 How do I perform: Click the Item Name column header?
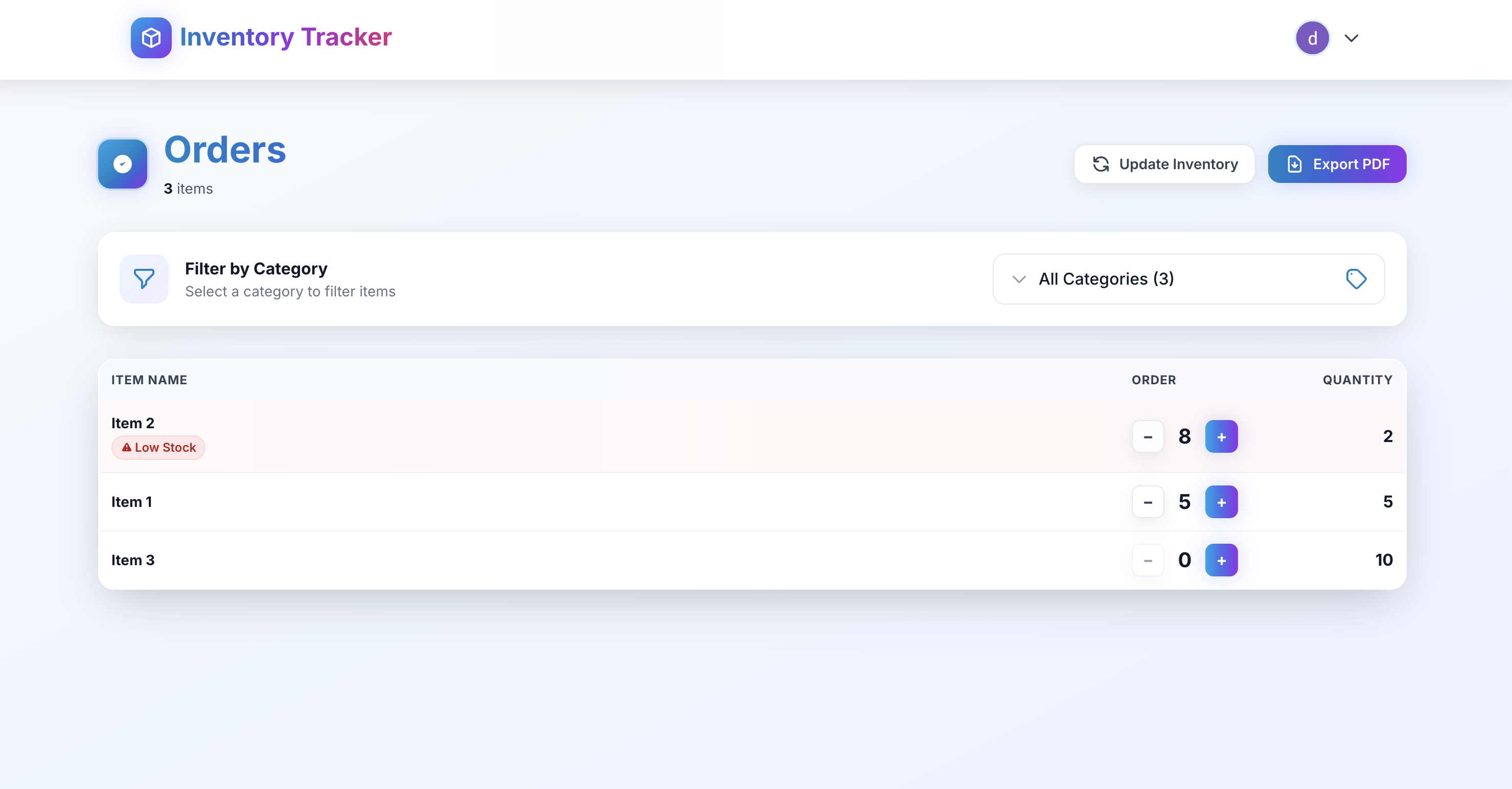[149, 380]
